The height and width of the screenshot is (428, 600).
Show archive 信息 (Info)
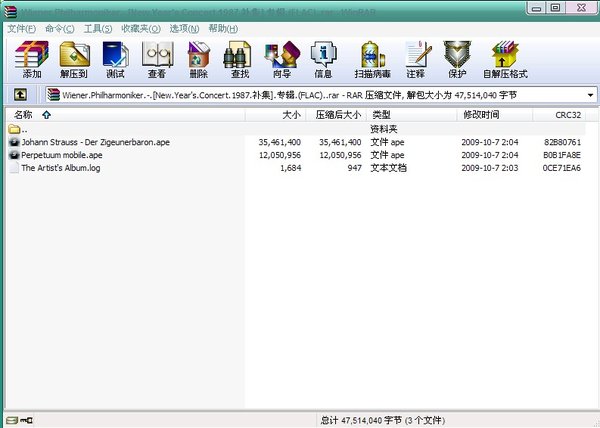pyautogui.click(x=323, y=59)
